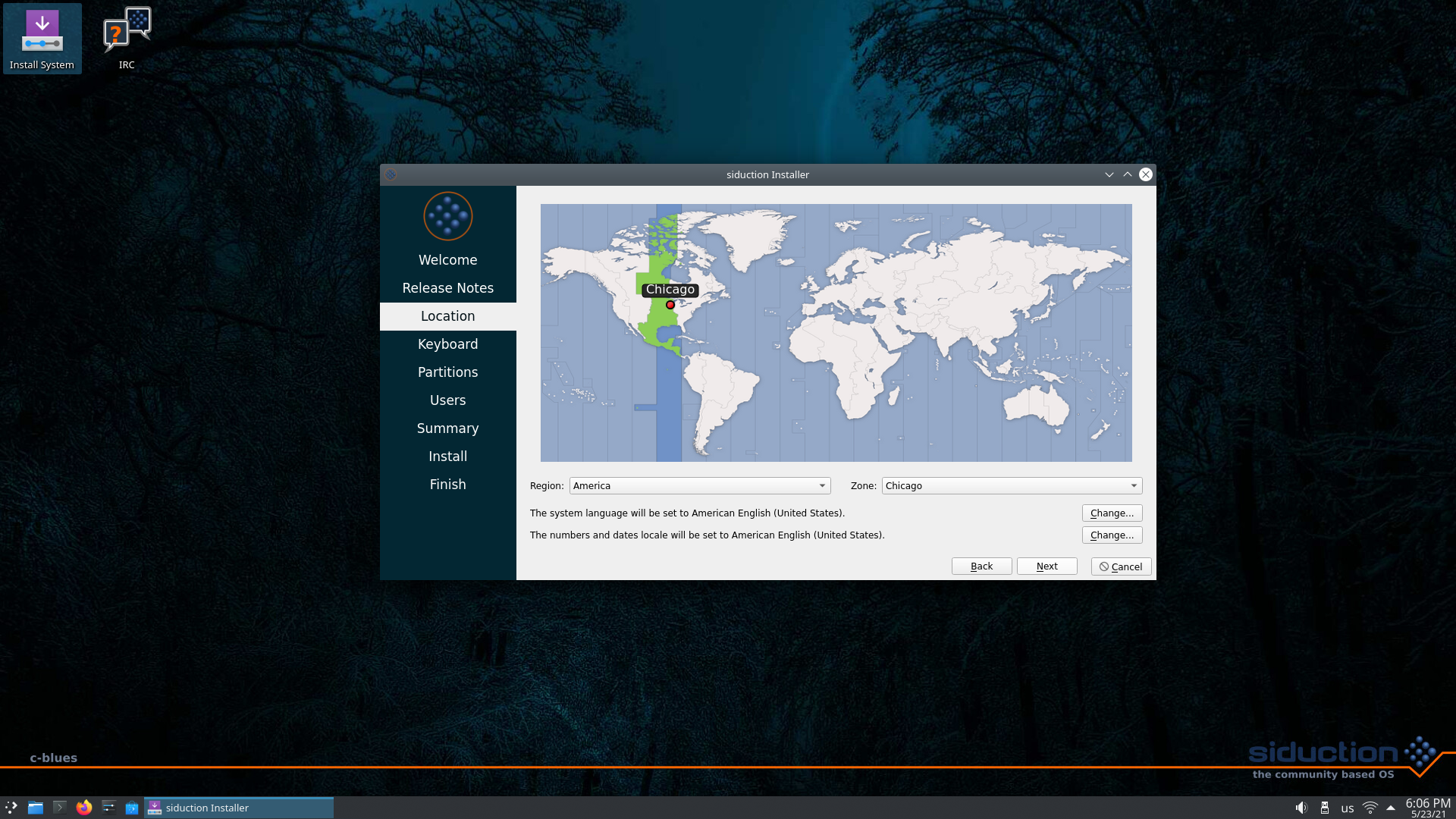Screen dimensions: 1456x819
Task: Cancel the installation
Action: point(1121,566)
